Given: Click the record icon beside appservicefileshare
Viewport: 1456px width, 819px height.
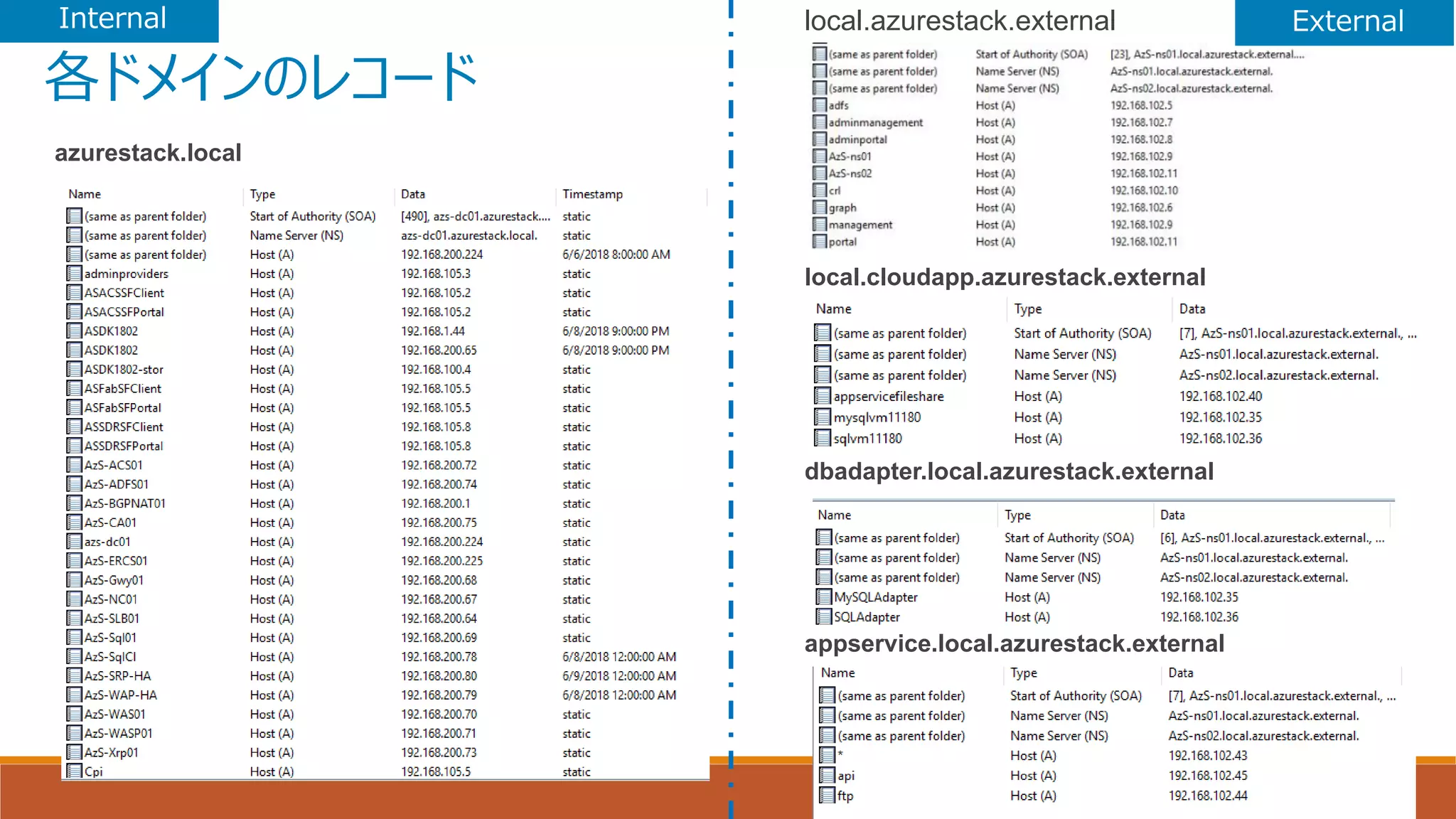Looking at the screenshot, I should 823,396.
